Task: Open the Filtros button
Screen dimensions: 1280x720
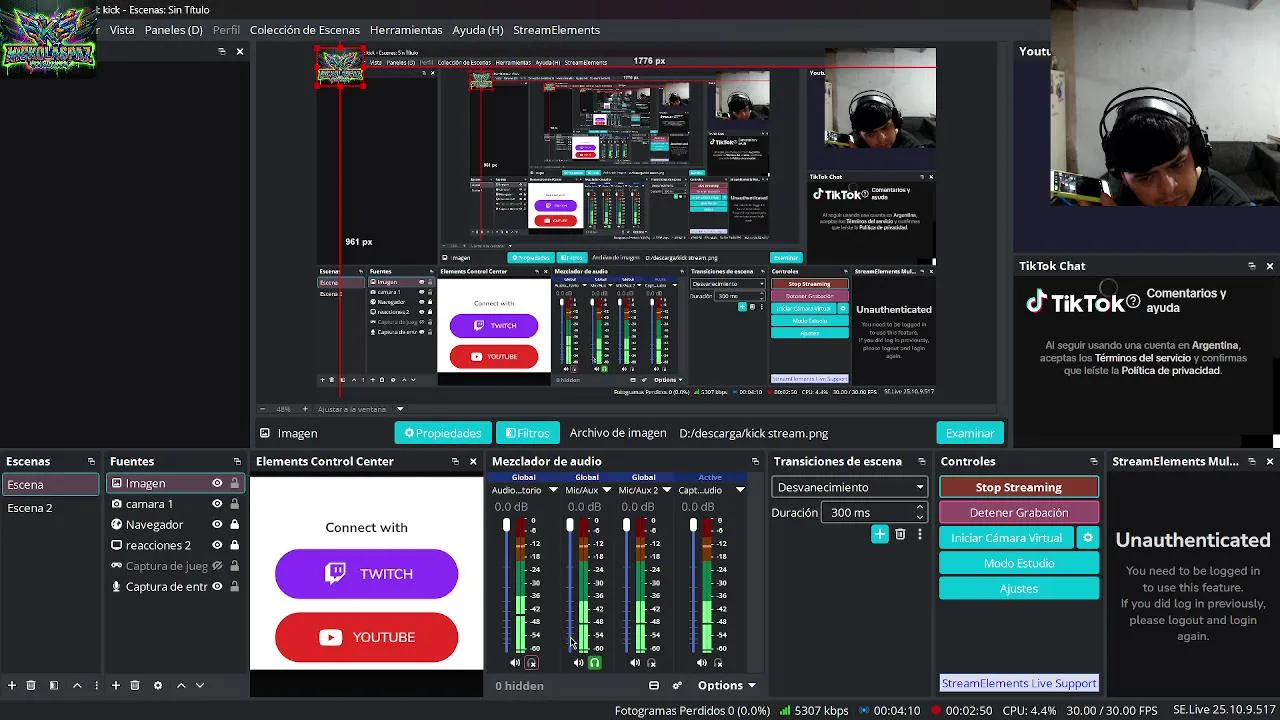Action: coord(527,433)
